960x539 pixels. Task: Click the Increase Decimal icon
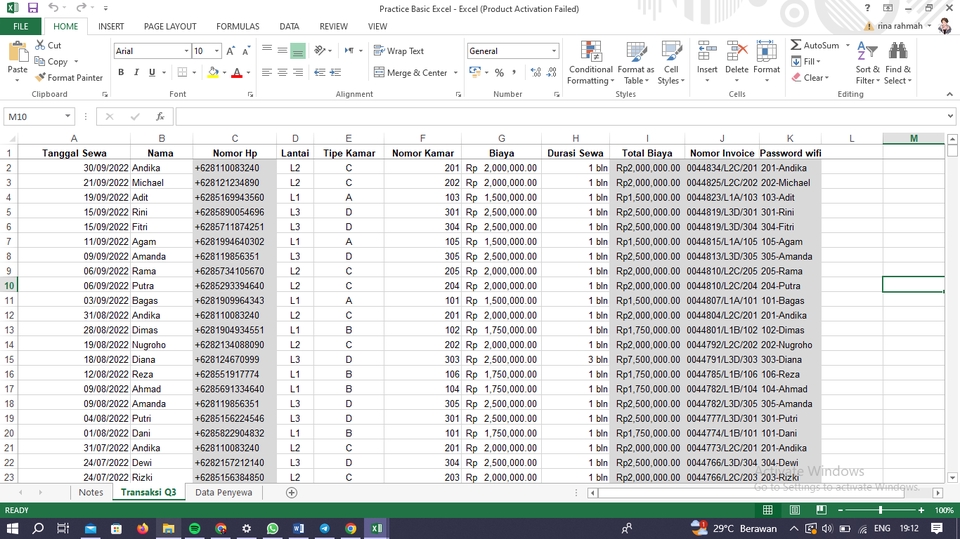[536, 72]
